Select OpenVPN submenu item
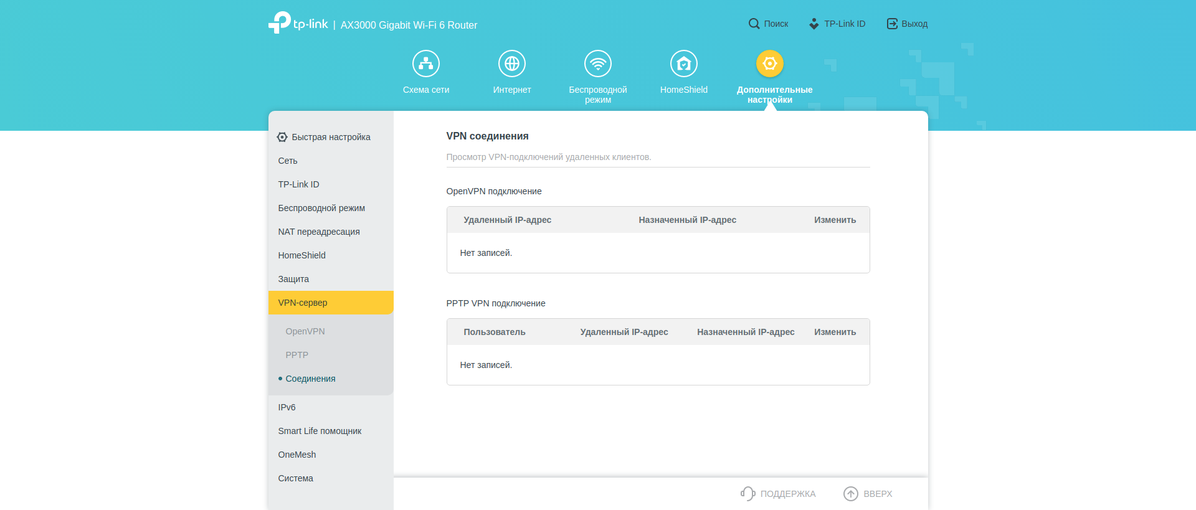This screenshot has height=510, width=1196. pyautogui.click(x=305, y=331)
